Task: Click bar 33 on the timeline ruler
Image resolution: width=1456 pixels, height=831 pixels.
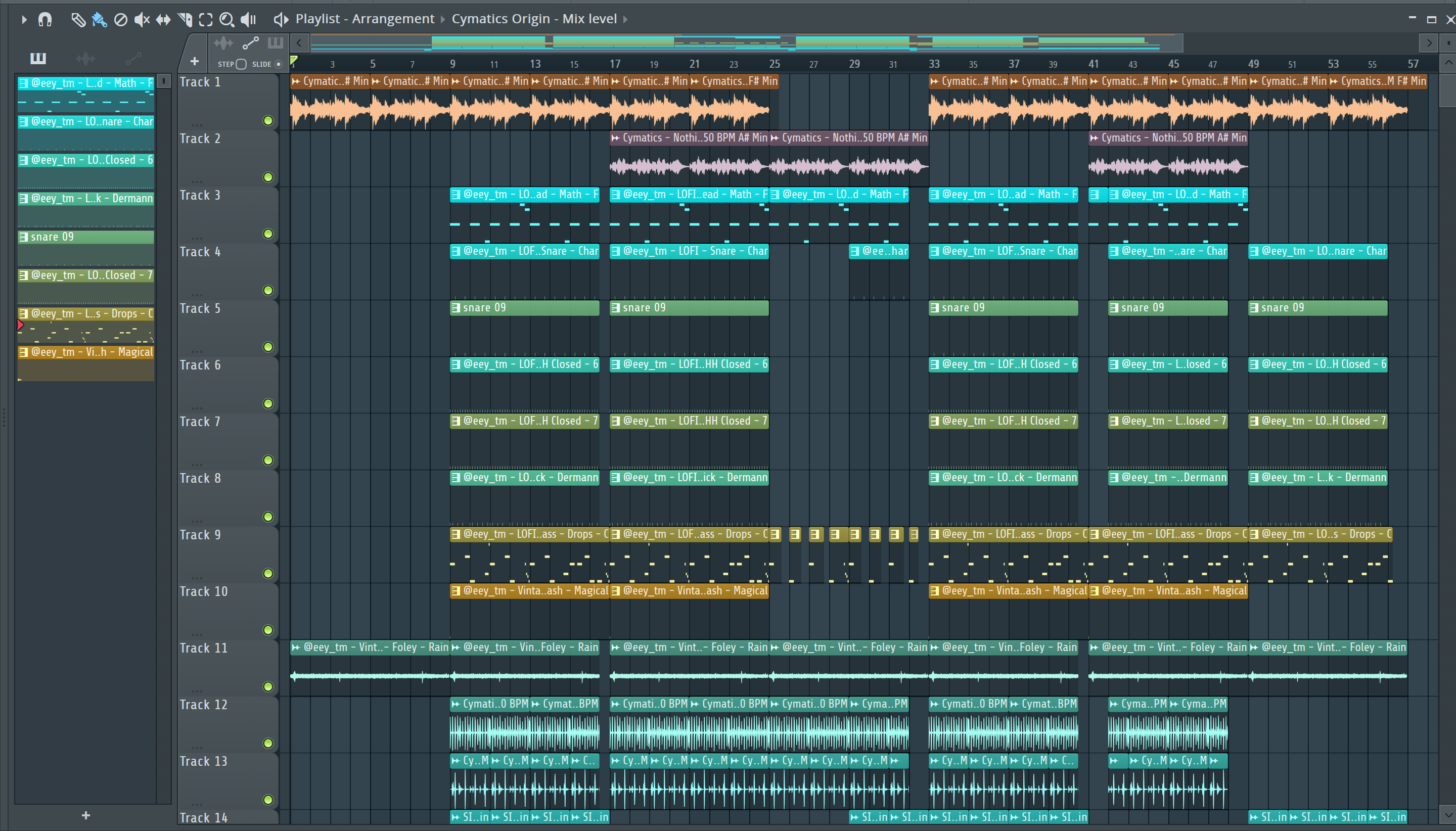Action: [x=934, y=64]
